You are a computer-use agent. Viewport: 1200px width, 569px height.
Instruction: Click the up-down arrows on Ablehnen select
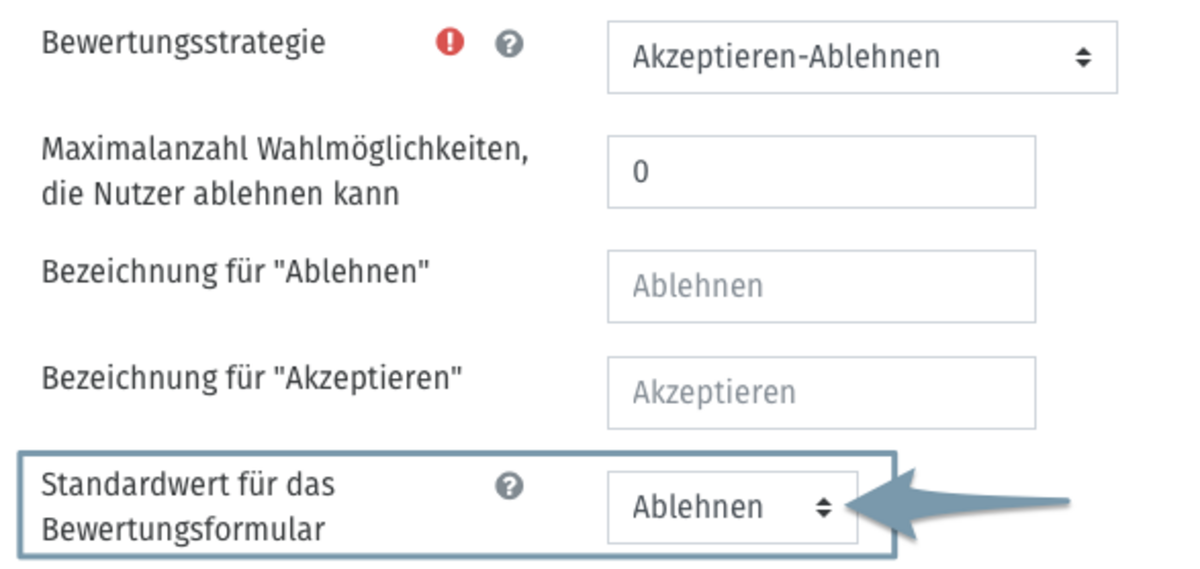[x=823, y=508]
